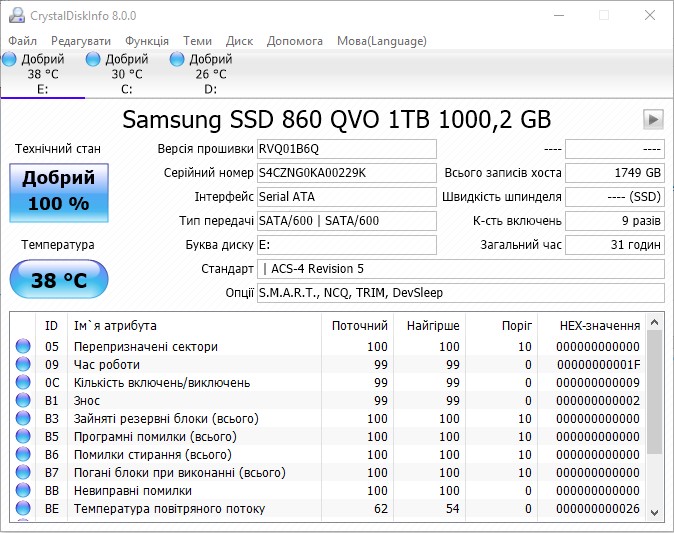
Task: Click the interface field Serial ATA
Action: 347,197
